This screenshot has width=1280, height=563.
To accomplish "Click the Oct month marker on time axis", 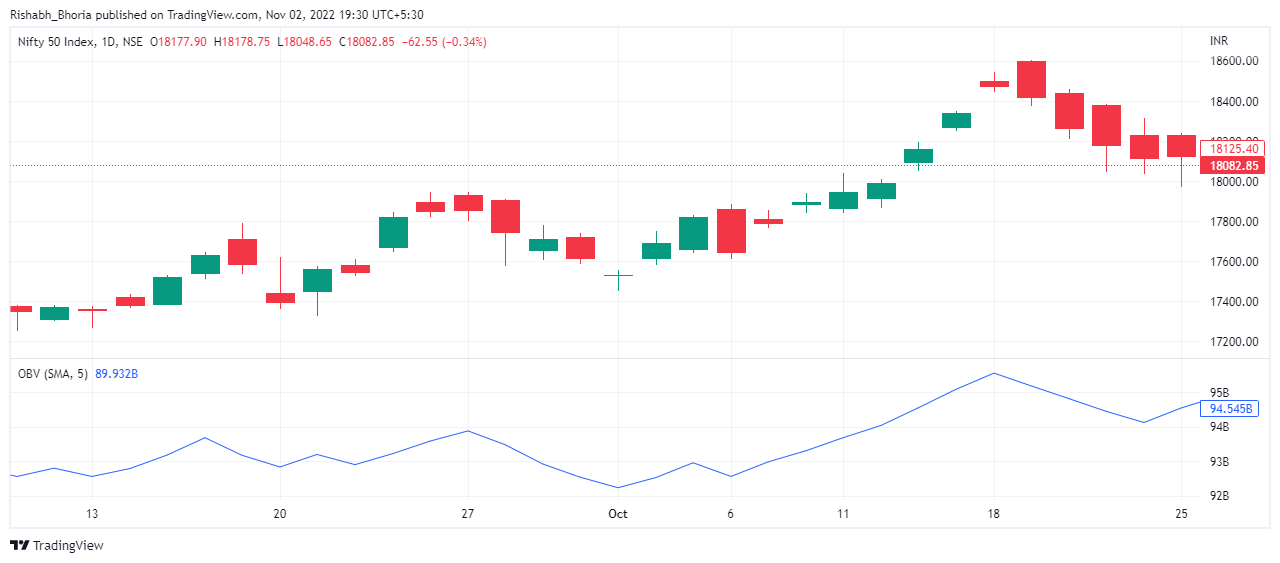I will tap(618, 514).
